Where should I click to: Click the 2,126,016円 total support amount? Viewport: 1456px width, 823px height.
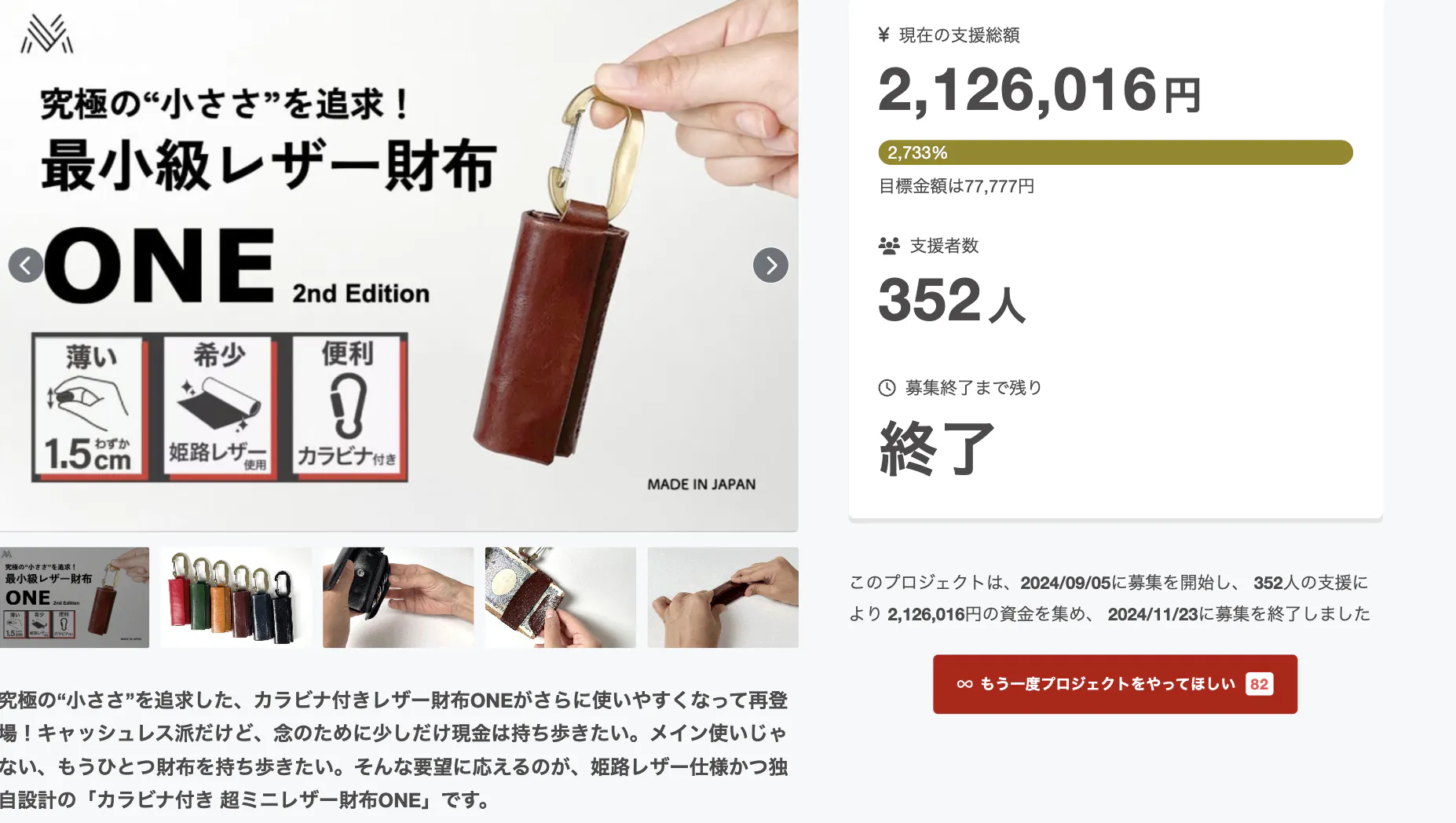[1039, 90]
